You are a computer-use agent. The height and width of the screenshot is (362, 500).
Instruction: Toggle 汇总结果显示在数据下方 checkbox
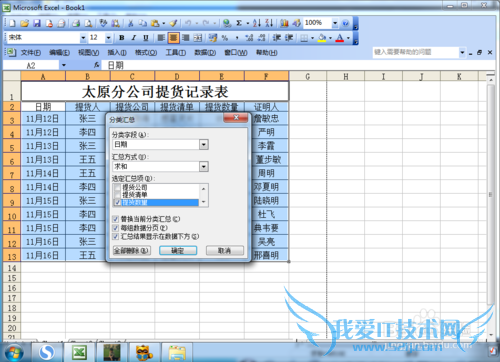tap(116, 237)
